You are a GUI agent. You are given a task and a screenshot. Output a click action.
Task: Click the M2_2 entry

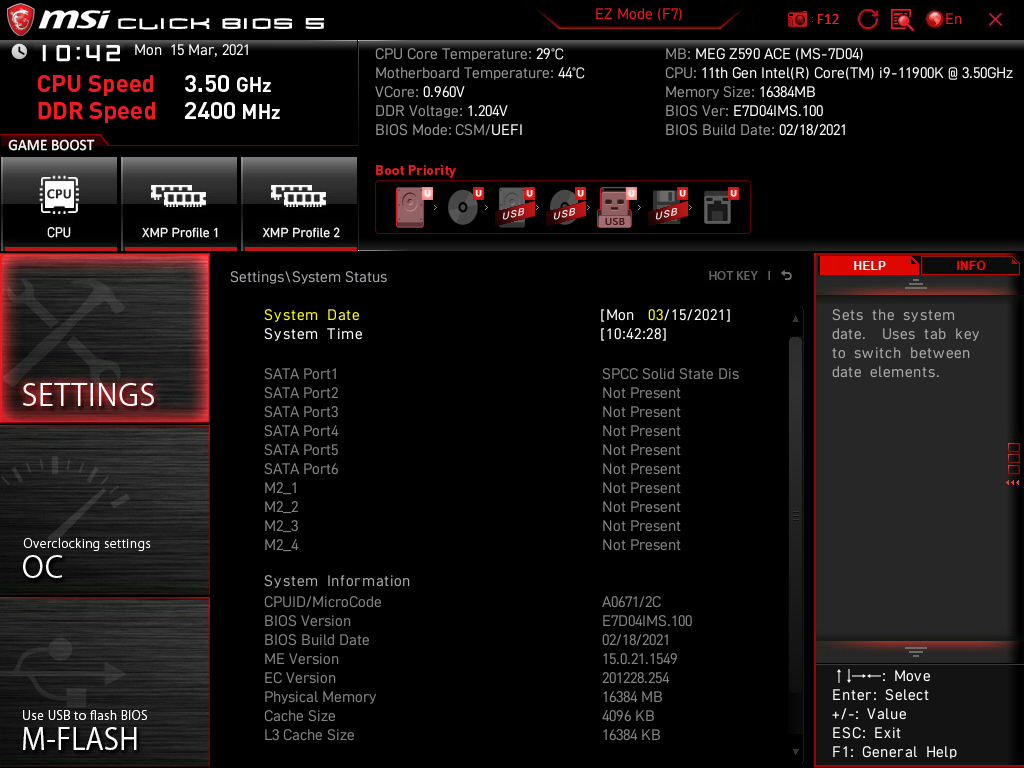pos(473,507)
